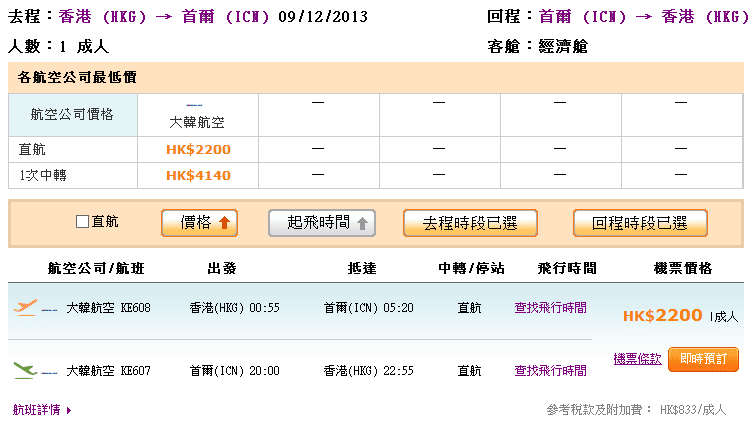Screen dimensions: 750x428
Task: Click the airline logo beside flight KE608
Action: tap(26, 308)
